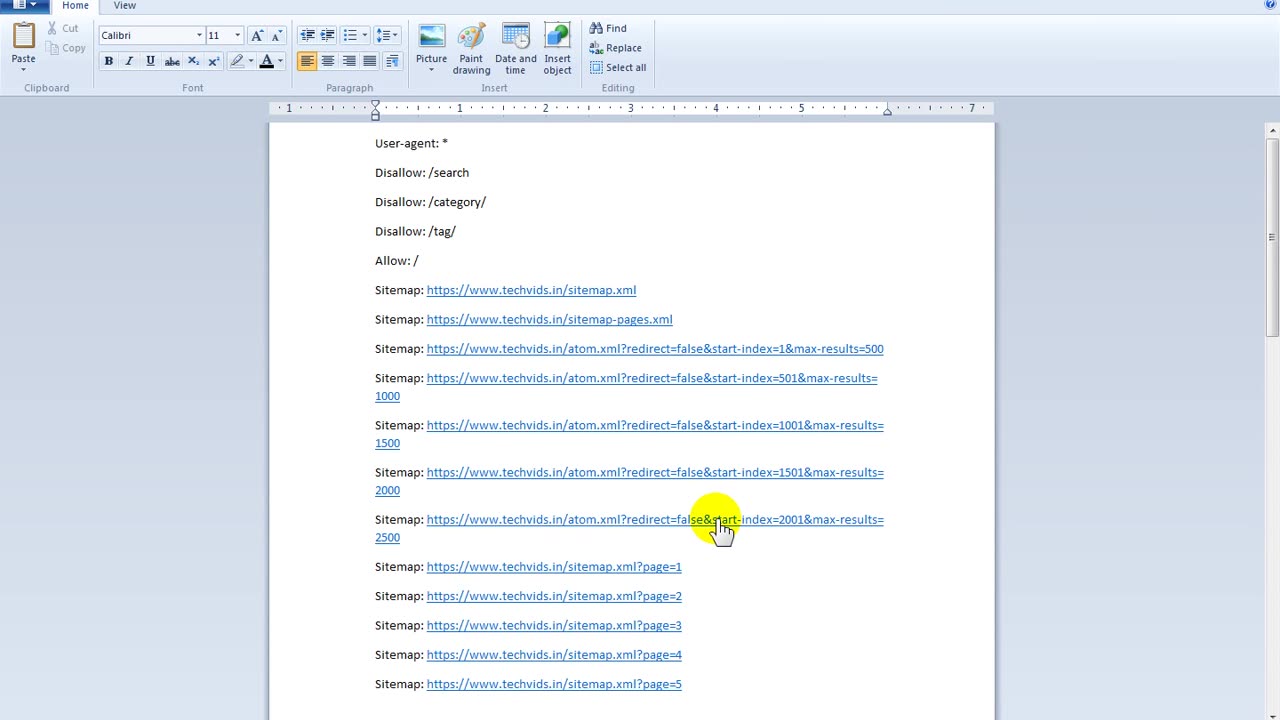Screen dimensions: 1280x720
Task: Open the sitemap.xml?page=3 link
Action: tap(554, 625)
